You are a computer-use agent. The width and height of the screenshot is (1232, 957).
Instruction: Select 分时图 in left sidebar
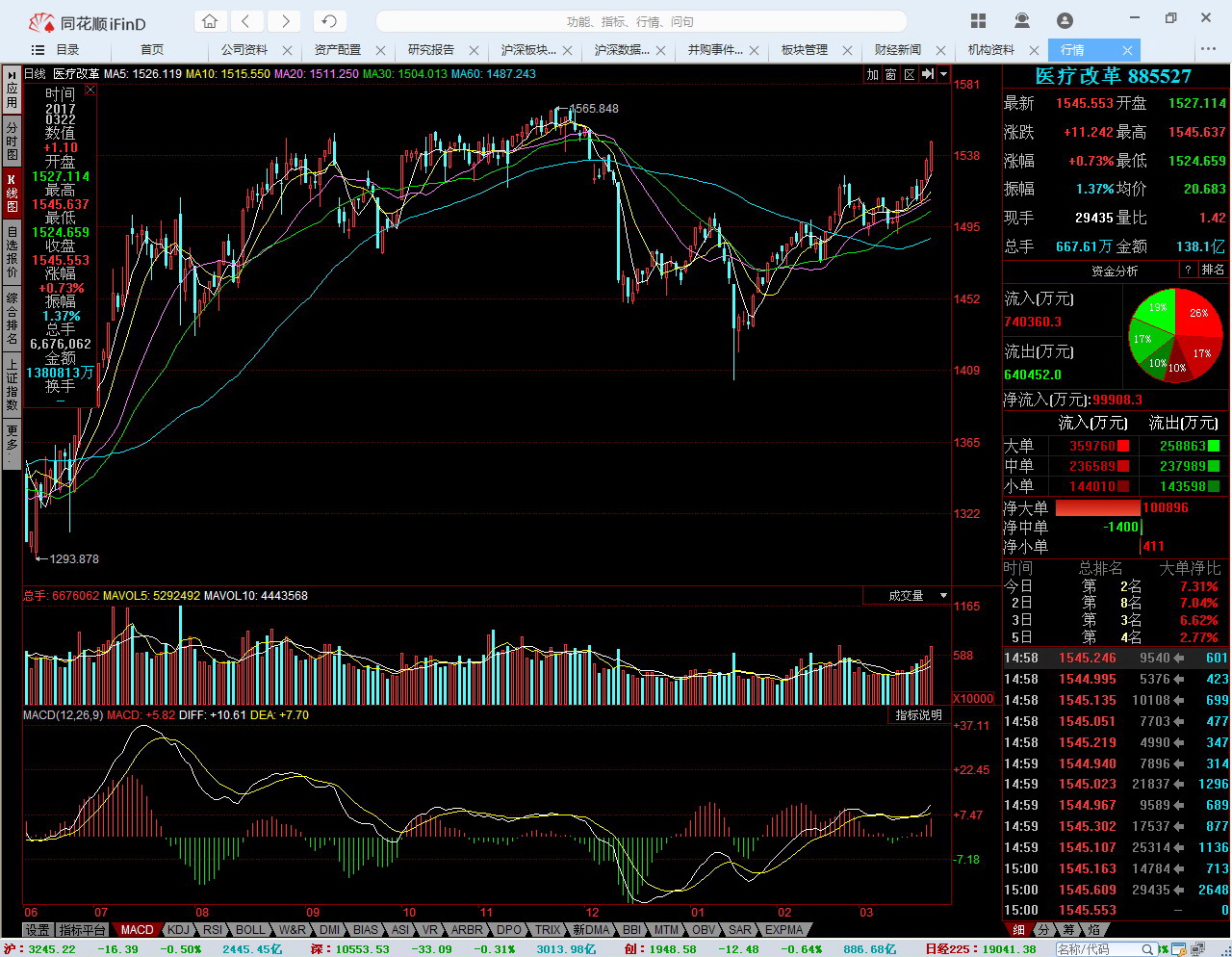12,141
